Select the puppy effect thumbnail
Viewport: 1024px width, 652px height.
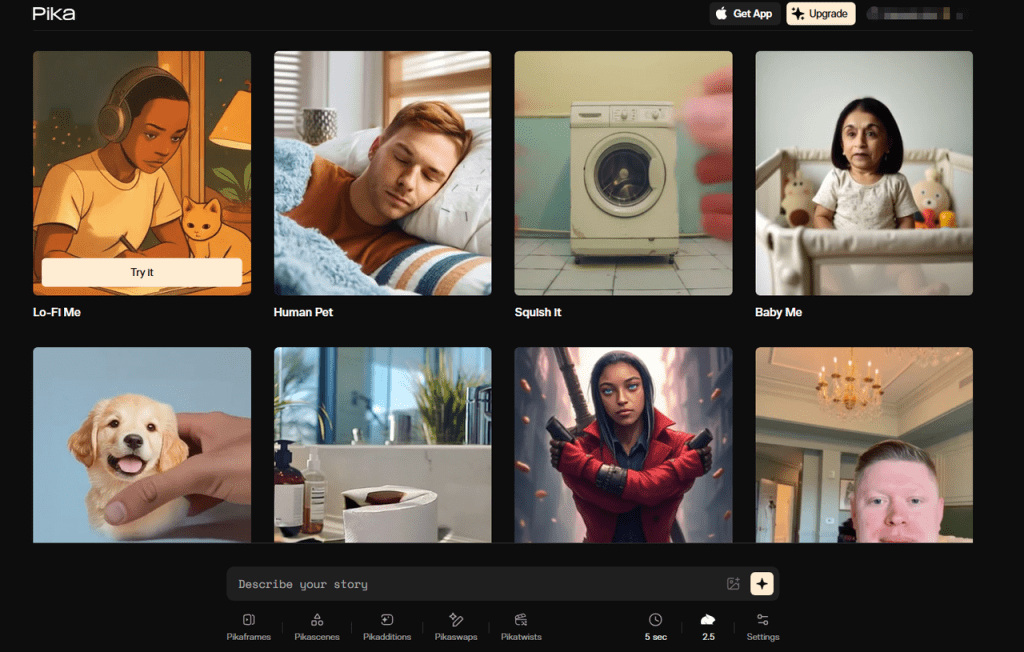[142, 445]
